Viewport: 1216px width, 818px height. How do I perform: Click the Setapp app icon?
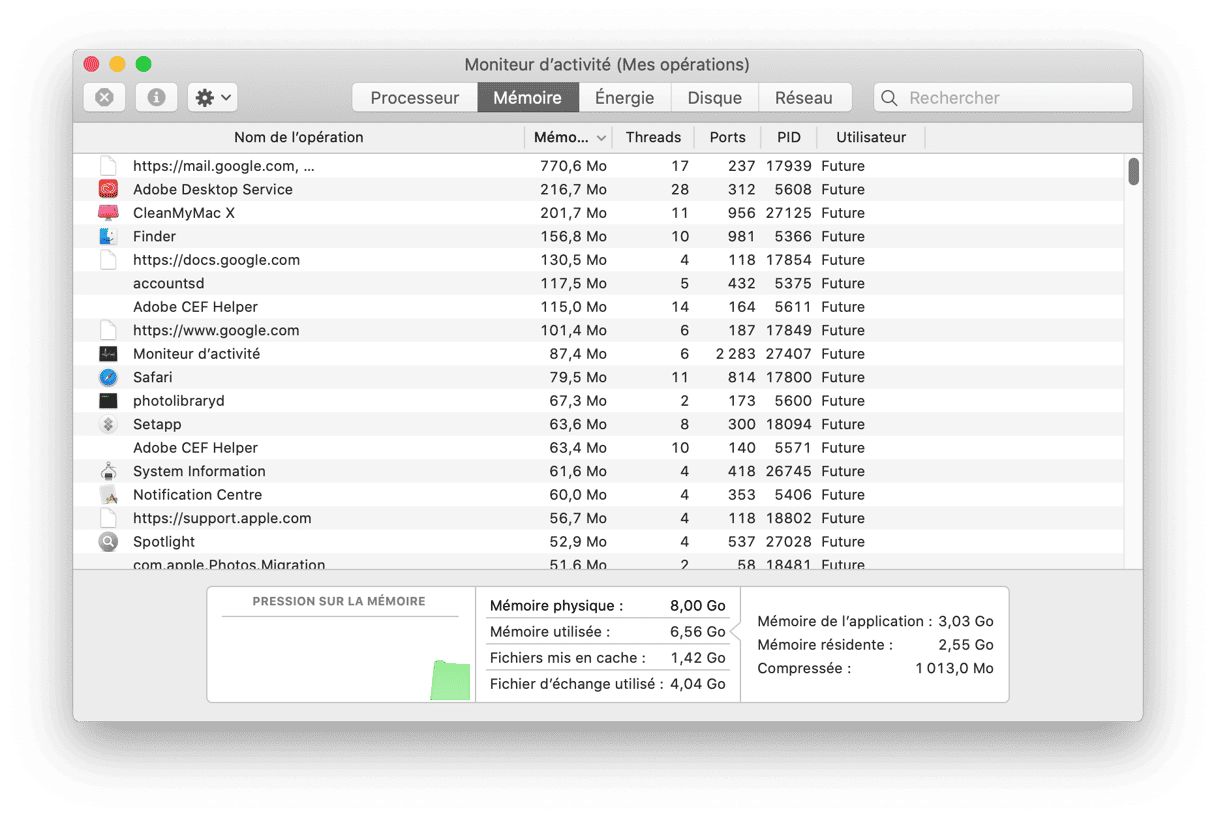pyautogui.click(x=108, y=424)
